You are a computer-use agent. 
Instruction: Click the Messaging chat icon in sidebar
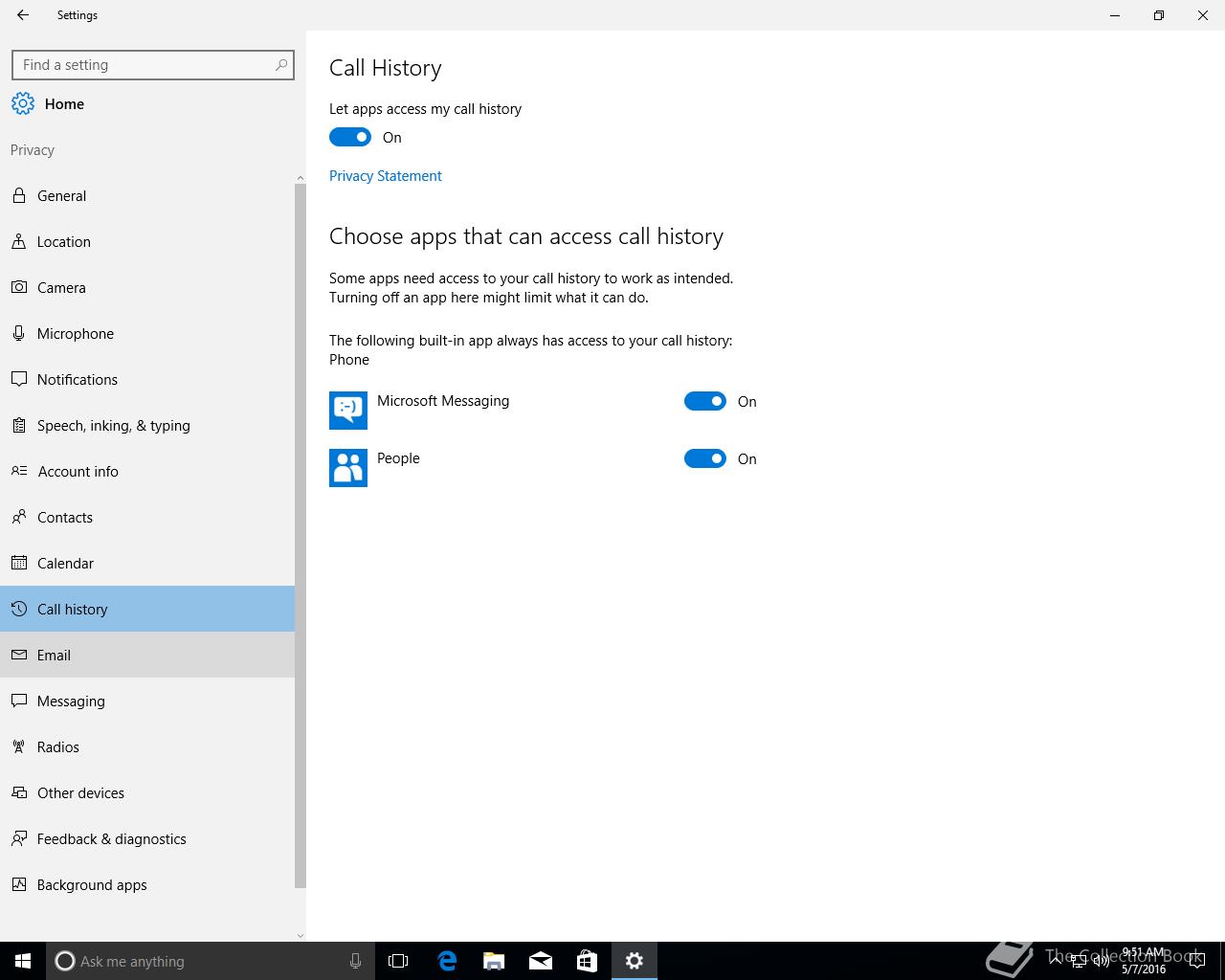19,701
